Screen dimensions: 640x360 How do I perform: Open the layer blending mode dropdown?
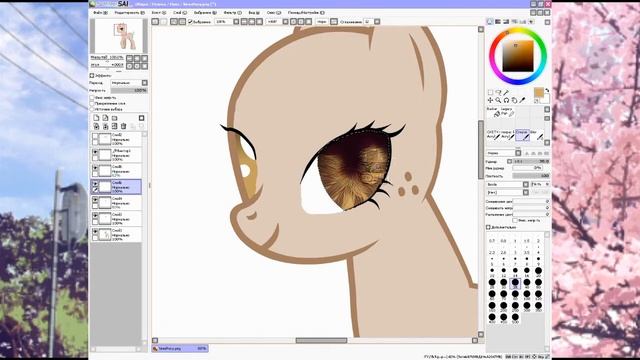pyautogui.click(x=144, y=83)
